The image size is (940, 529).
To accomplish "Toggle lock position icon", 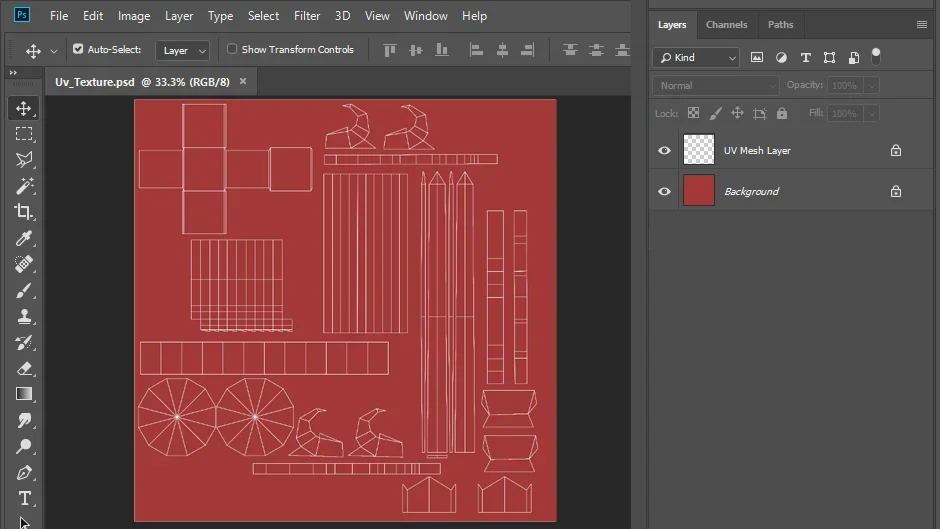I will (737, 113).
